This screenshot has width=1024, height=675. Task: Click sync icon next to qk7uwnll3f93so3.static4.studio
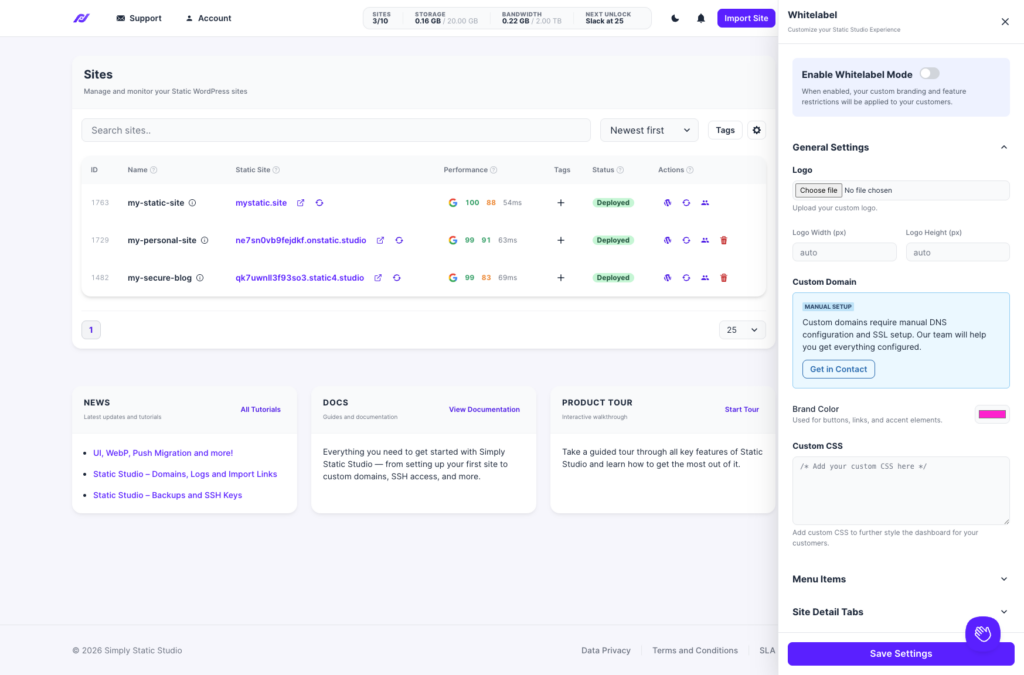pos(396,277)
